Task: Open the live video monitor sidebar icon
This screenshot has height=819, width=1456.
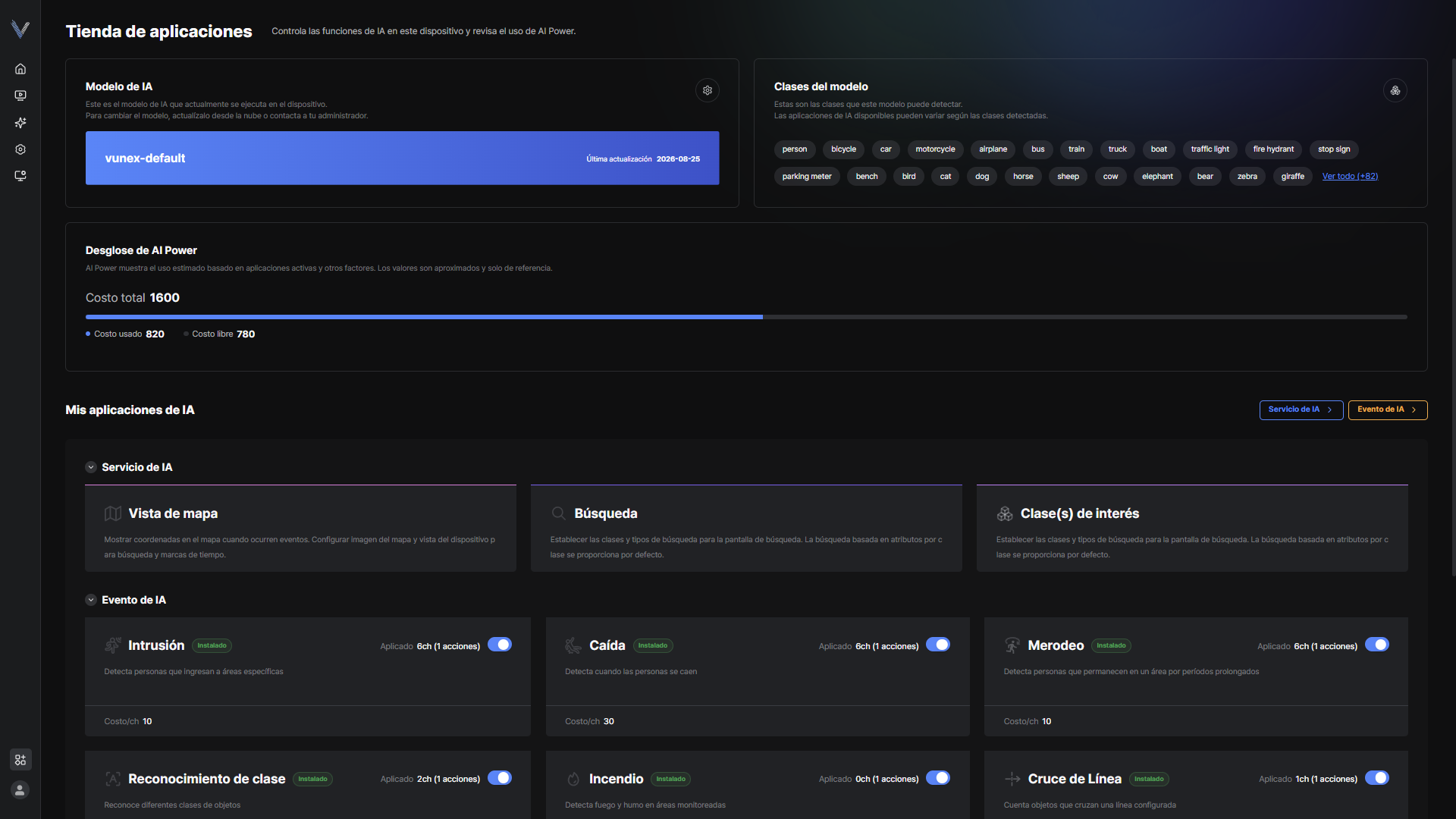Action: point(20,96)
